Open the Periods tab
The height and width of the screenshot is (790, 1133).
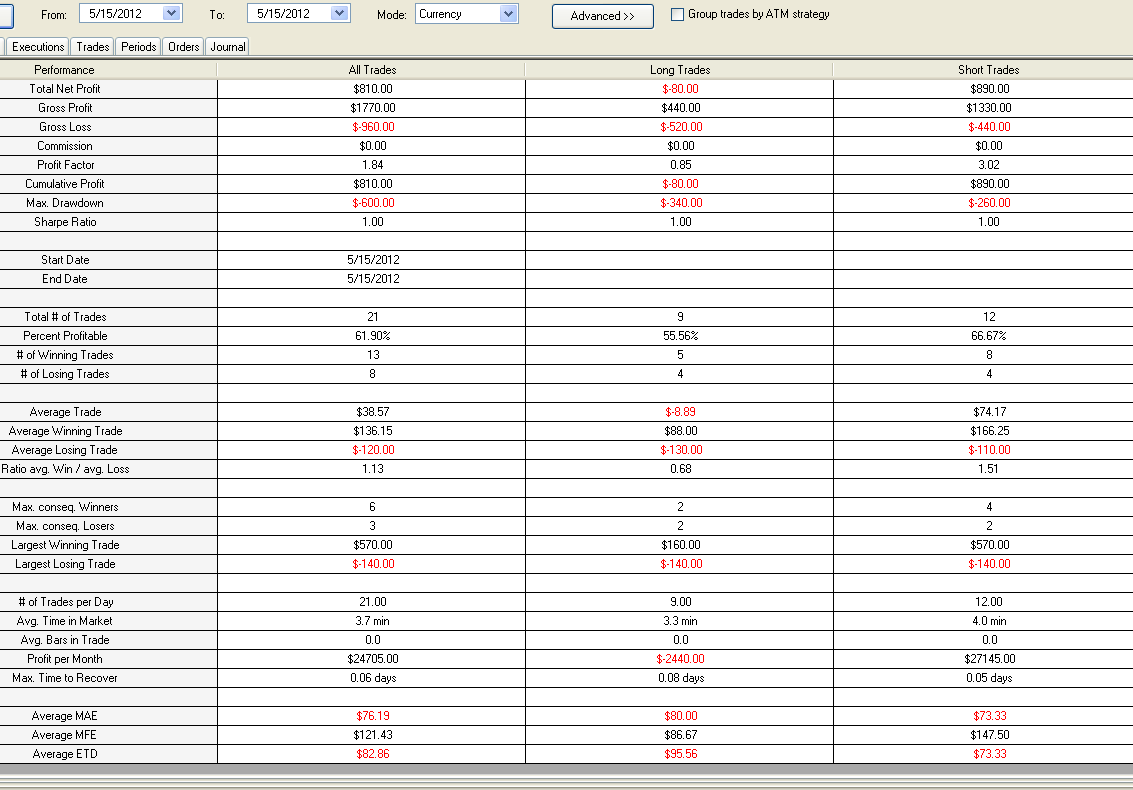[x=138, y=47]
